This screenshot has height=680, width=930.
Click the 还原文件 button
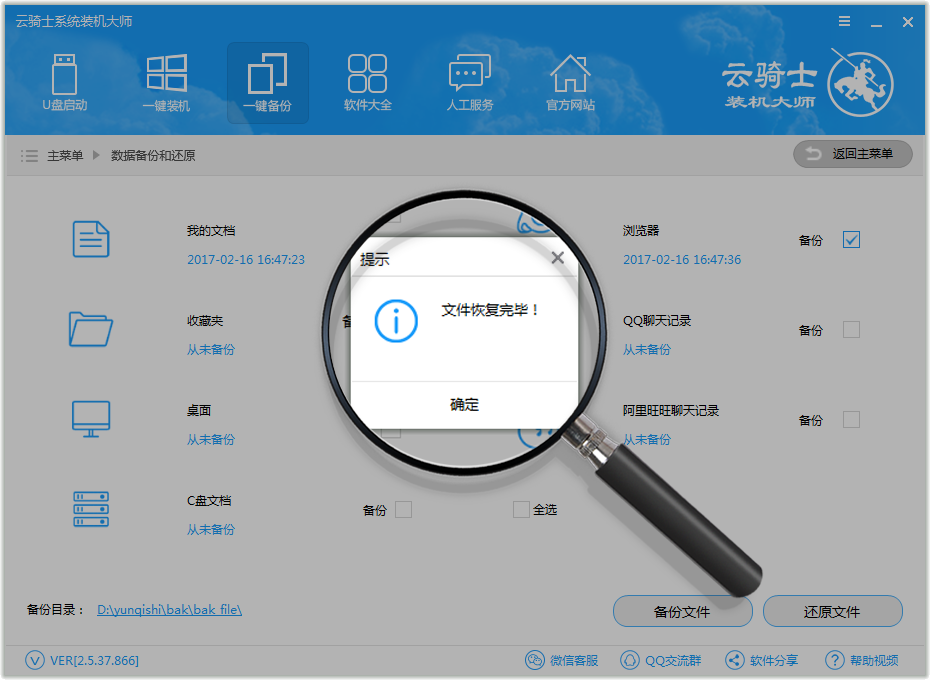833,611
